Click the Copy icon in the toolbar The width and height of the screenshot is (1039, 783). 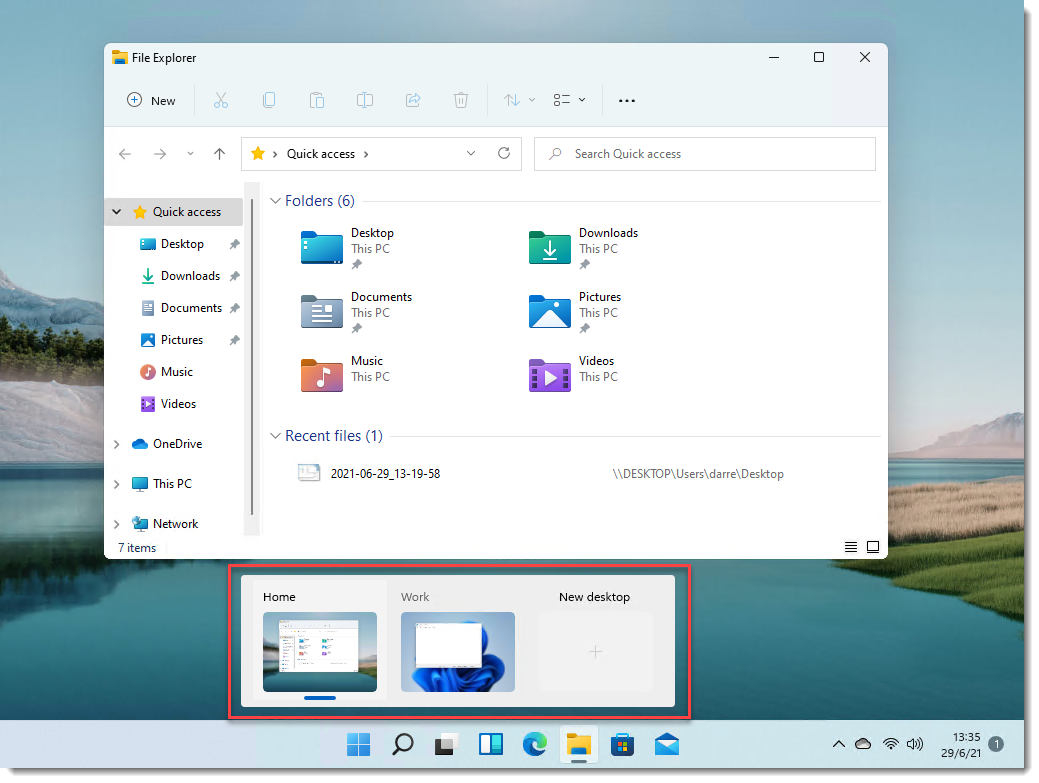pyautogui.click(x=269, y=100)
